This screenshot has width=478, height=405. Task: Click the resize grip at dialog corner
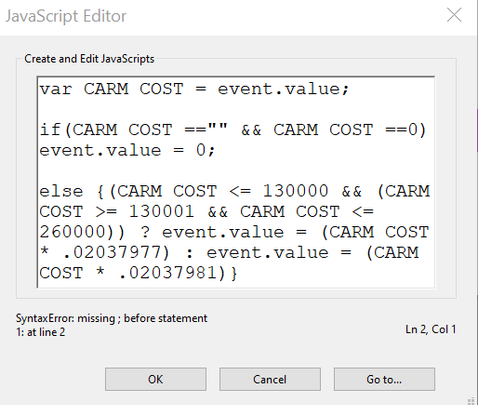click(471, 400)
